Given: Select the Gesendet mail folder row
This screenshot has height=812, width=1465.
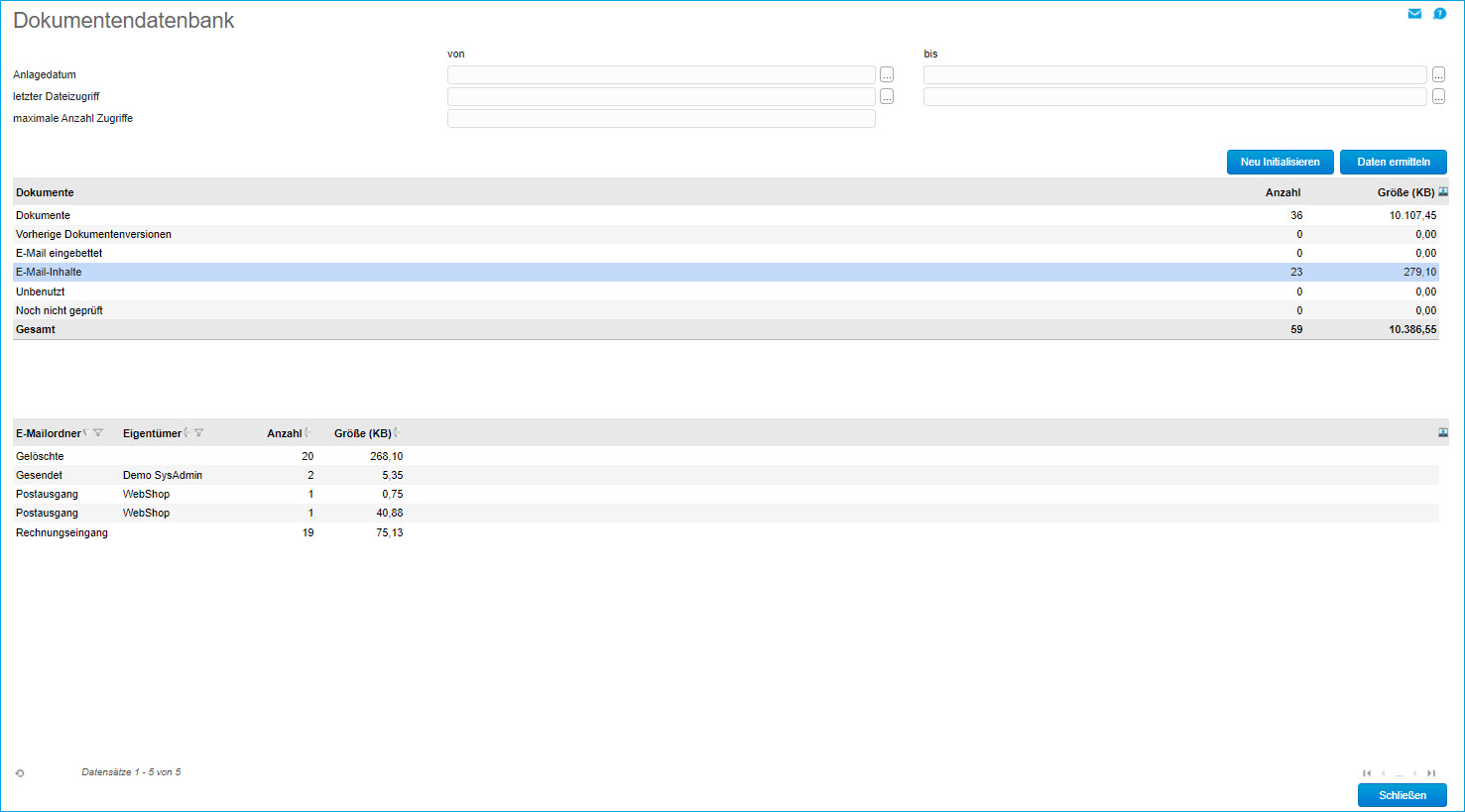Looking at the screenshot, I should coord(725,475).
